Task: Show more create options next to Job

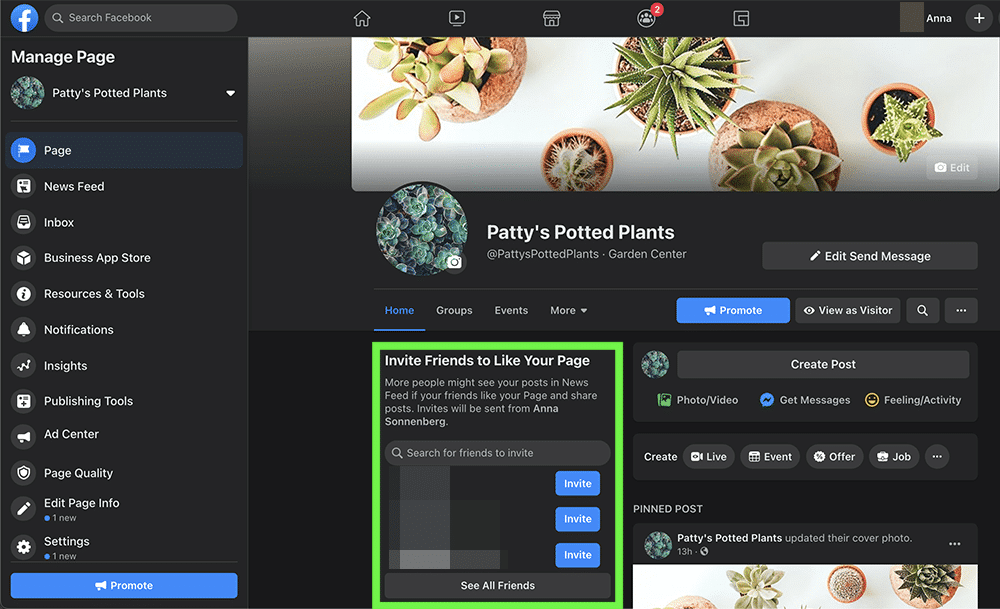Action: pyautogui.click(x=937, y=456)
